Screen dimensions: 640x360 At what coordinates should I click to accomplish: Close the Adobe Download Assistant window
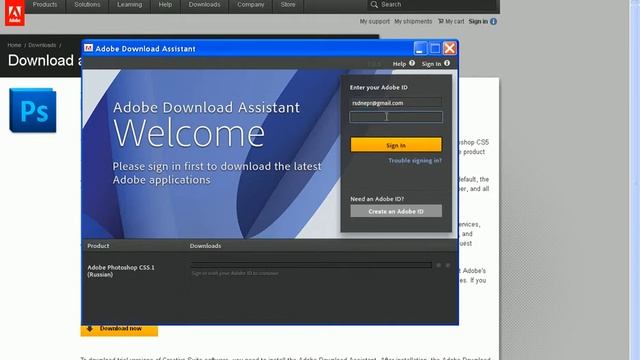coord(450,48)
